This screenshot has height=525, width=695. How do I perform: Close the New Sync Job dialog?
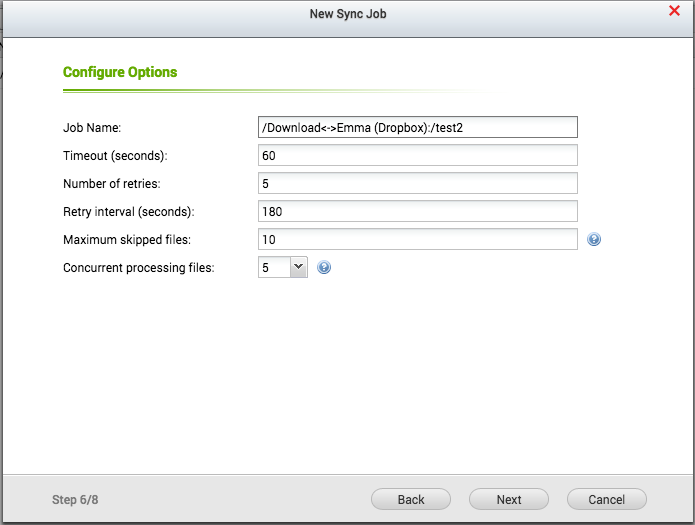(674, 11)
